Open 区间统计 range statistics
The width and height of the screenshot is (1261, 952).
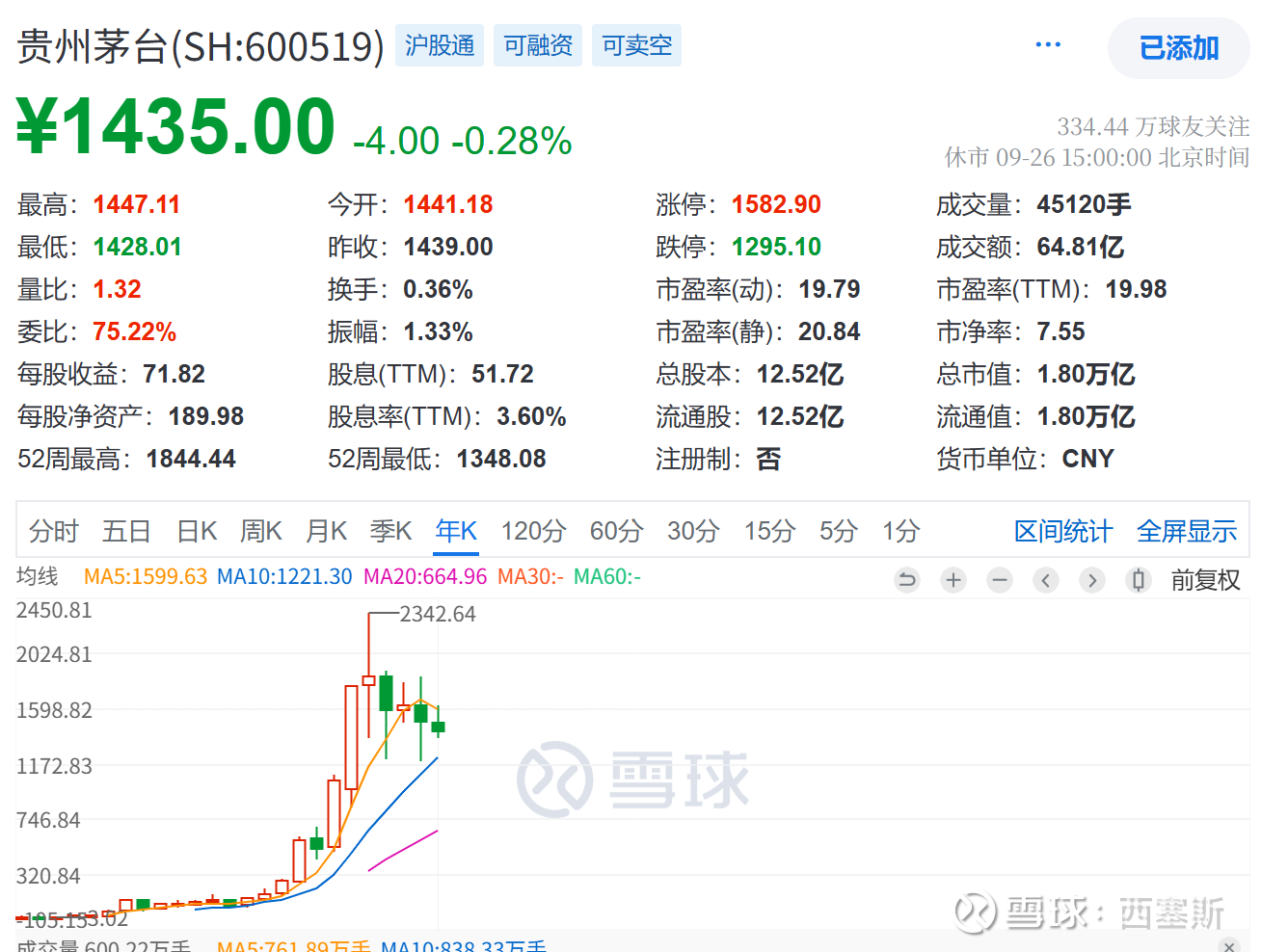tap(1063, 531)
